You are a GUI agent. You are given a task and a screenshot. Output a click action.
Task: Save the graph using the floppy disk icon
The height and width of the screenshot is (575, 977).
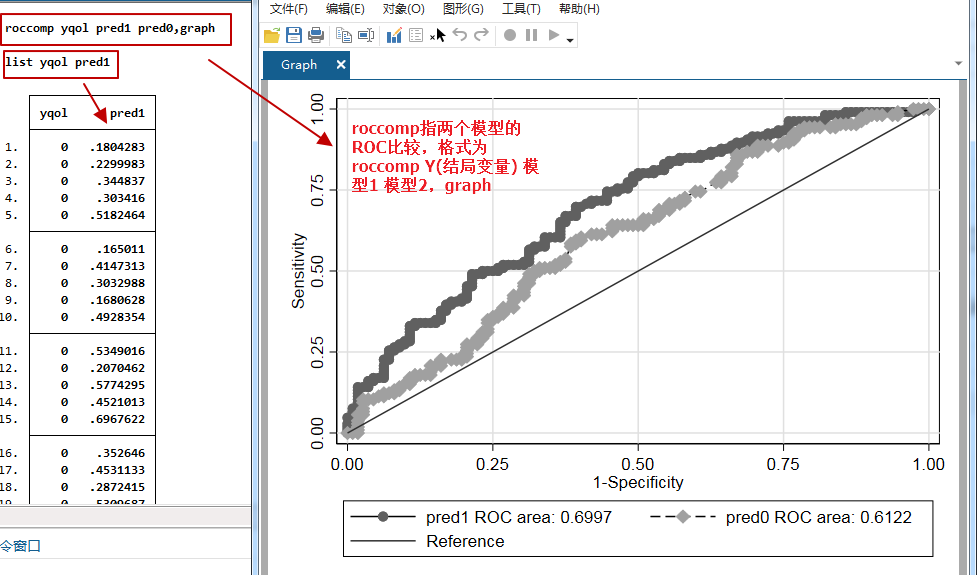pyautogui.click(x=293, y=36)
